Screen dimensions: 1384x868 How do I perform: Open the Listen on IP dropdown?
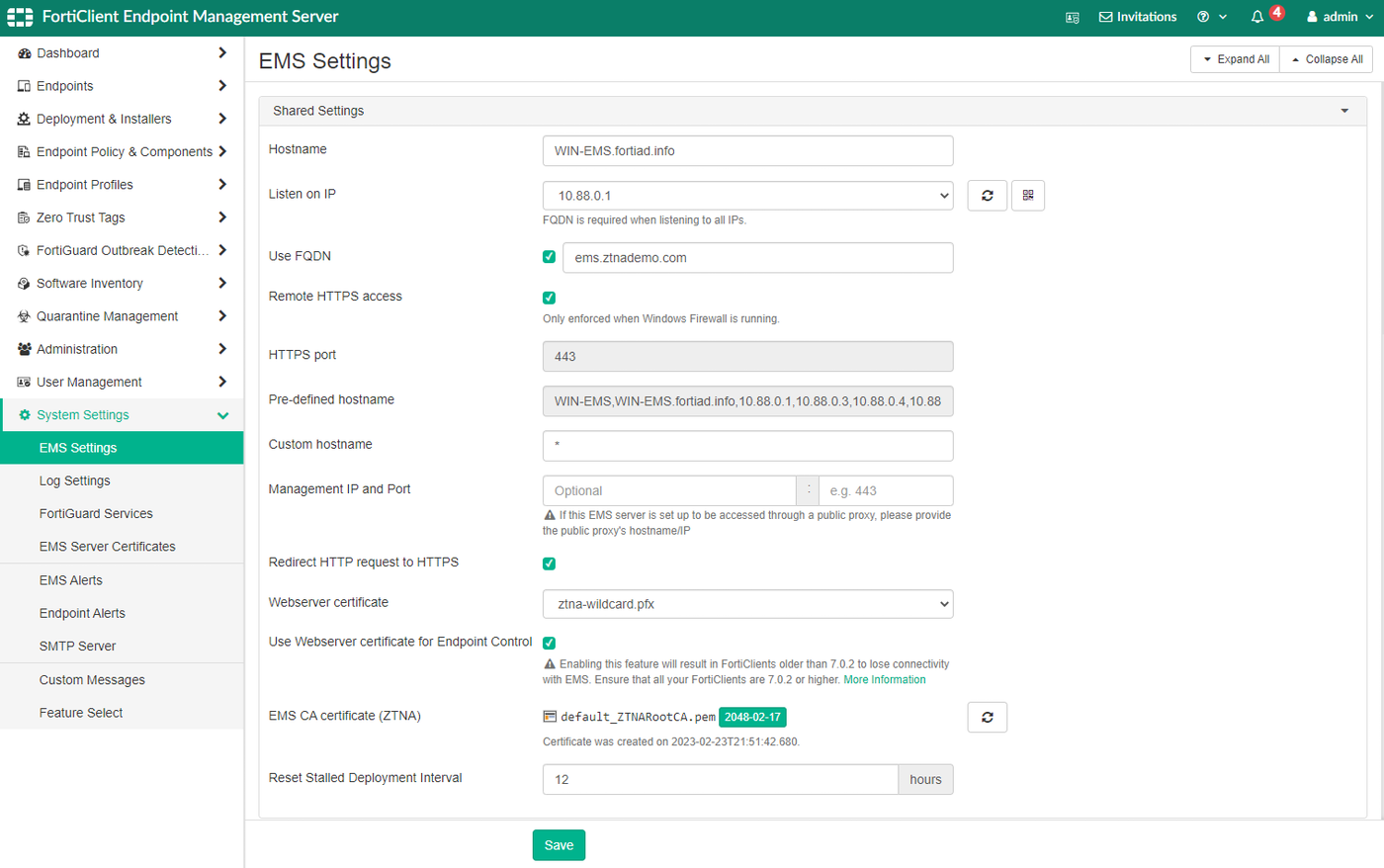pos(746,195)
